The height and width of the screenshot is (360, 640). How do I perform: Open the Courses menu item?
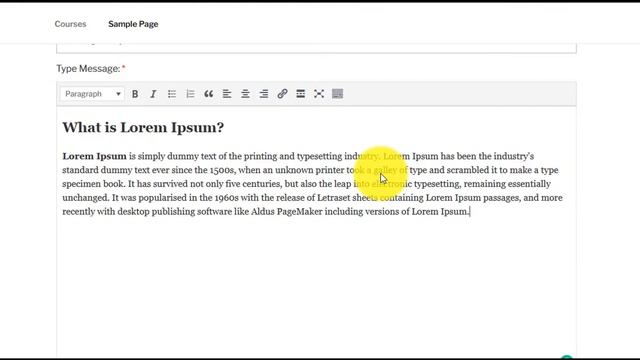tap(70, 24)
